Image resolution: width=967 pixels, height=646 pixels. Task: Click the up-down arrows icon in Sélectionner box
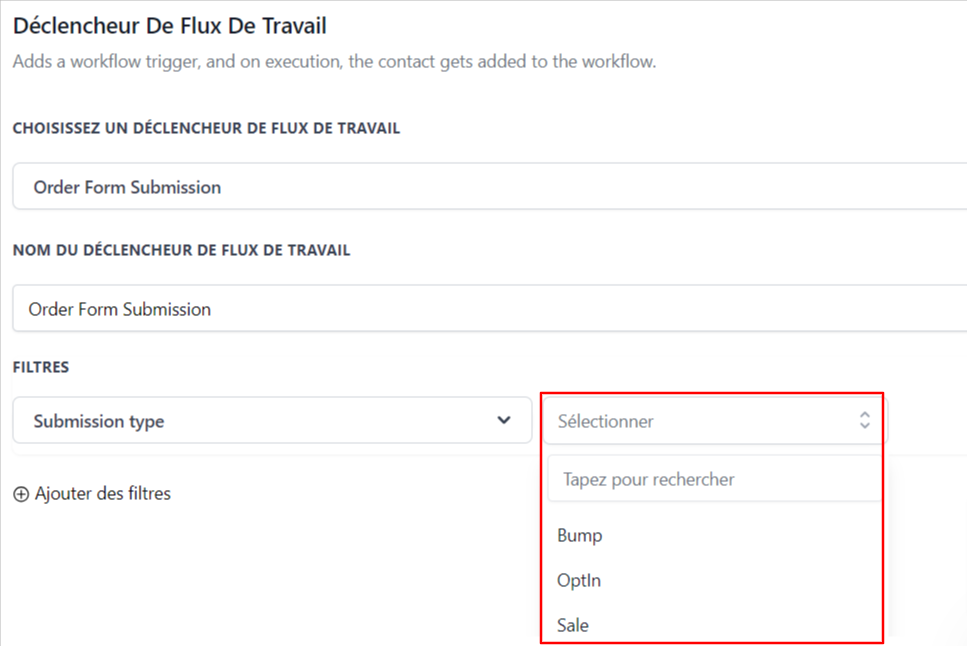tap(865, 421)
